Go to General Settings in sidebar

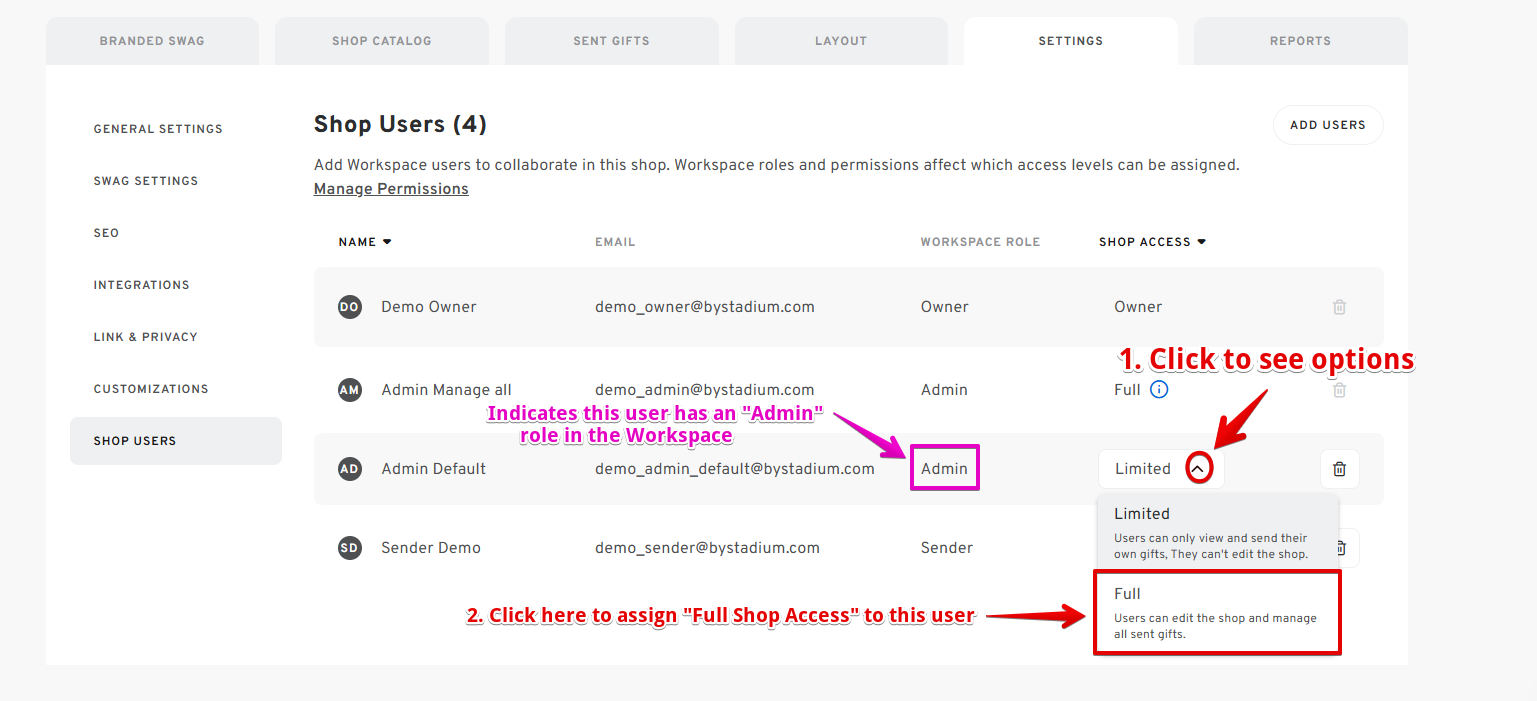click(158, 129)
